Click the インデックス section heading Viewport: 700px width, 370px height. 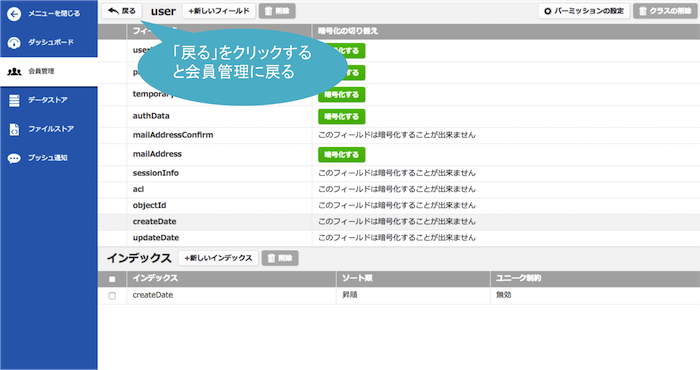pyautogui.click(x=139, y=258)
